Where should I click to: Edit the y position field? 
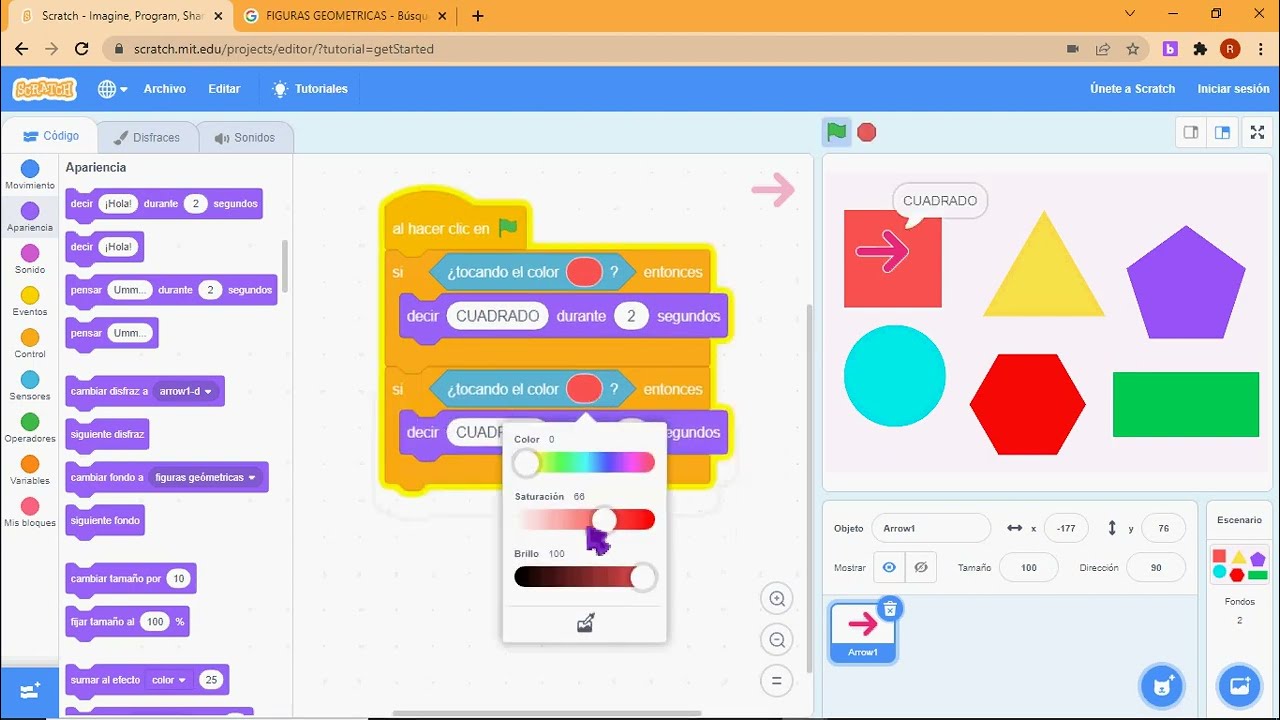point(1162,528)
